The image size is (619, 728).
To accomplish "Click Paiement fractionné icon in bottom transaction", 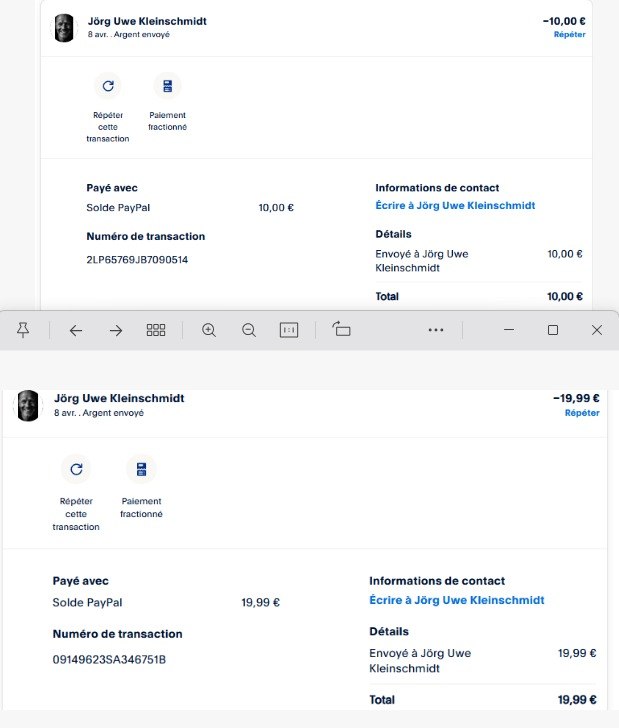I will point(142,469).
